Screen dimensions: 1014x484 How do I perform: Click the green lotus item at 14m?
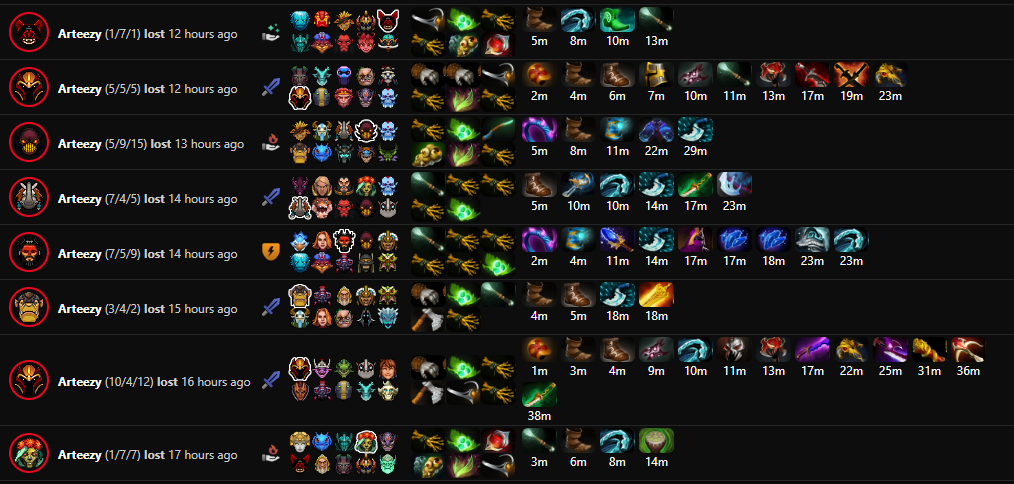[x=656, y=440]
